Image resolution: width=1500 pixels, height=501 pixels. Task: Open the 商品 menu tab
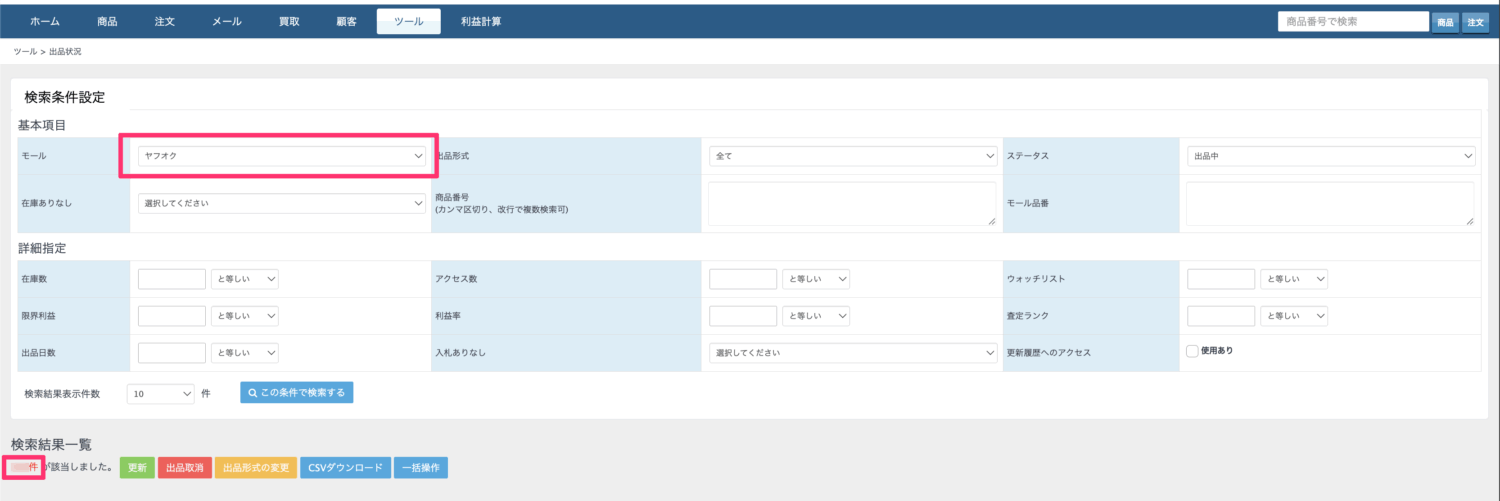click(107, 21)
